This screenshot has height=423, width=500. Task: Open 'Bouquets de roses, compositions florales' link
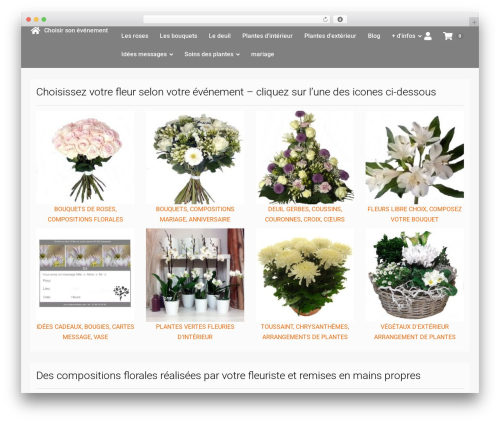85,214
